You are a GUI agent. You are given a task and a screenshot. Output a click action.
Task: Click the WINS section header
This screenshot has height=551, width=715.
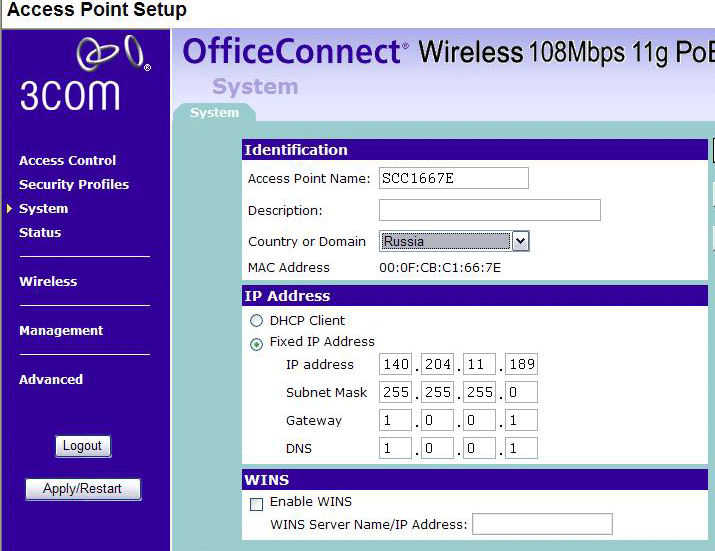475,480
